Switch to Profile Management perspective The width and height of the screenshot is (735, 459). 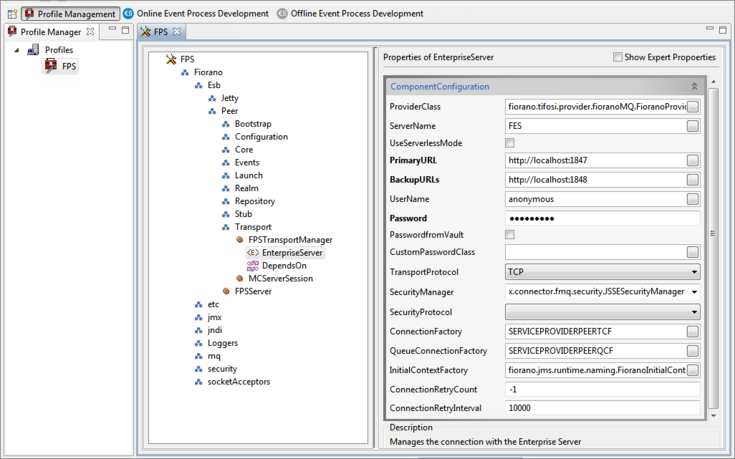click(70, 14)
